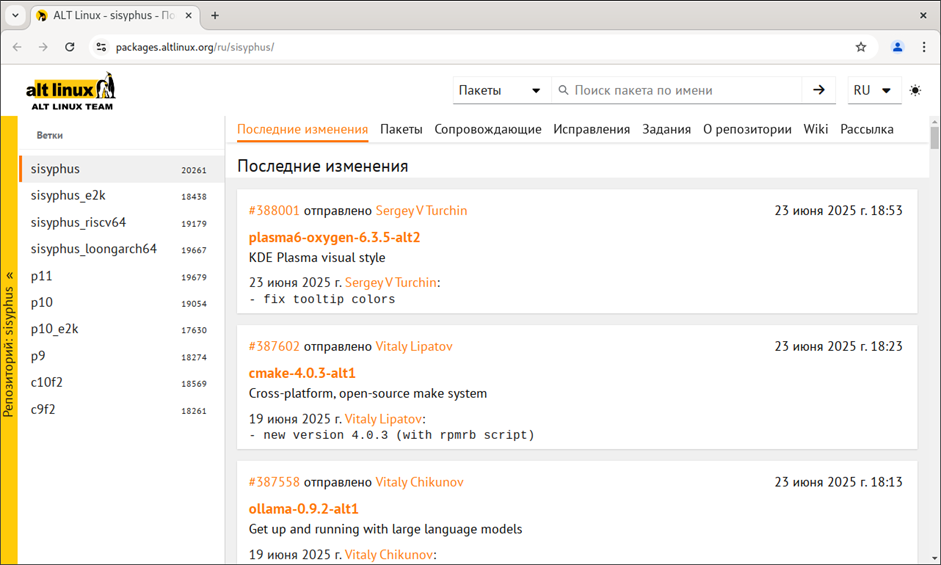The height and width of the screenshot is (565, 941).
Task: Open the Пакеты search type dropdown
Action: 500,90
